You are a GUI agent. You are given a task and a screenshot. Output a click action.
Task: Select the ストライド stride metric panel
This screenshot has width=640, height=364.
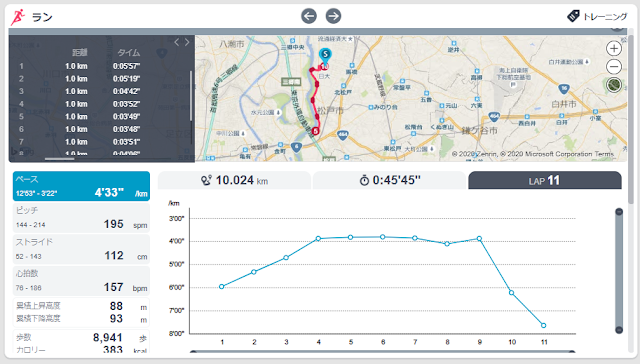pyautogui.click(x=81, y=249)
